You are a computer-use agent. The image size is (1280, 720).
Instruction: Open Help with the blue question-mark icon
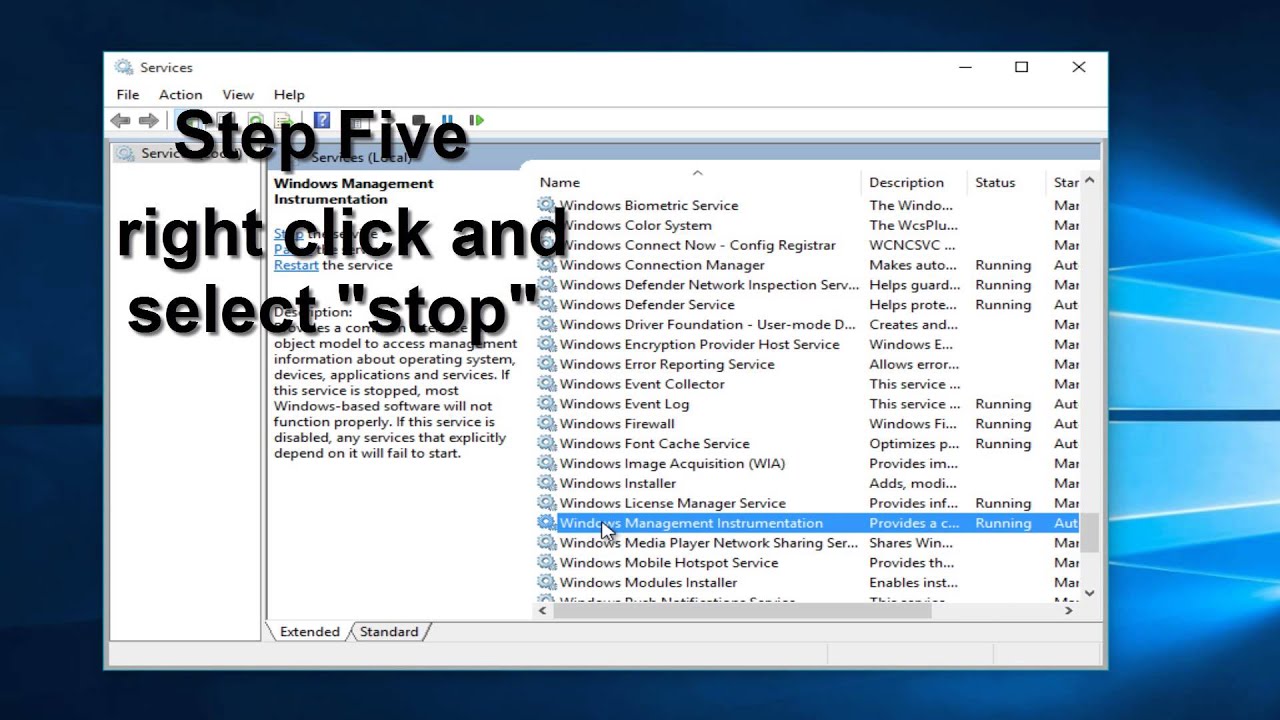click(x=322, y=120)
